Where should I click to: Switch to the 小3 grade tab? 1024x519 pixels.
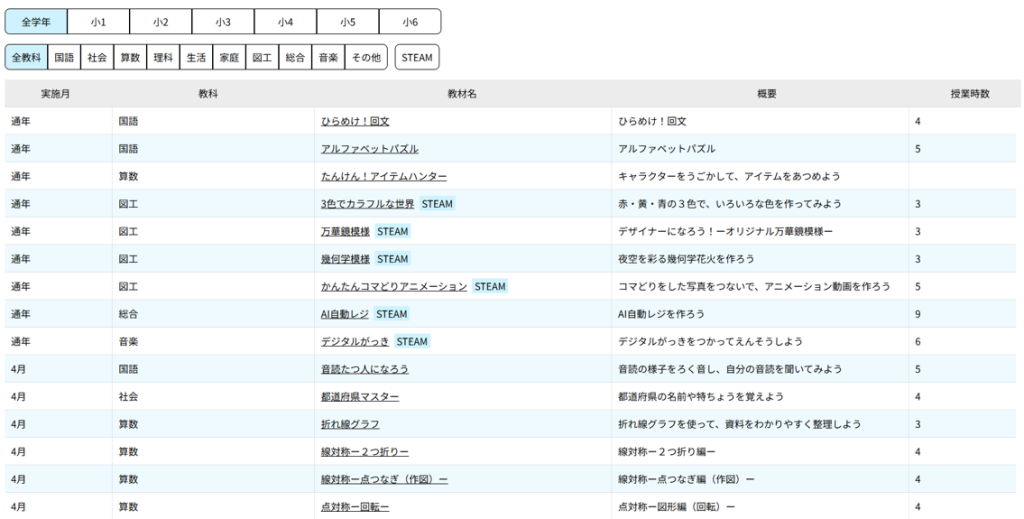(x=223, y=22)
